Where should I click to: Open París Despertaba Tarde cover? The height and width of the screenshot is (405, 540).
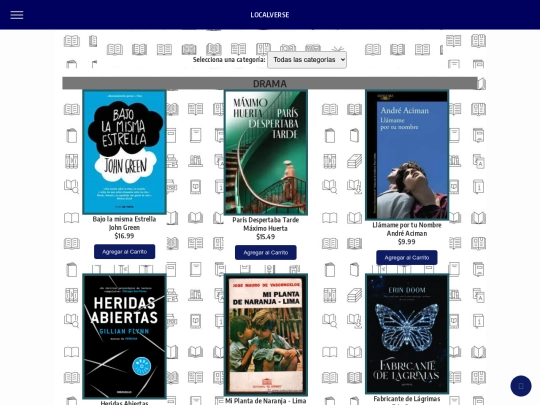coord(266,152)
